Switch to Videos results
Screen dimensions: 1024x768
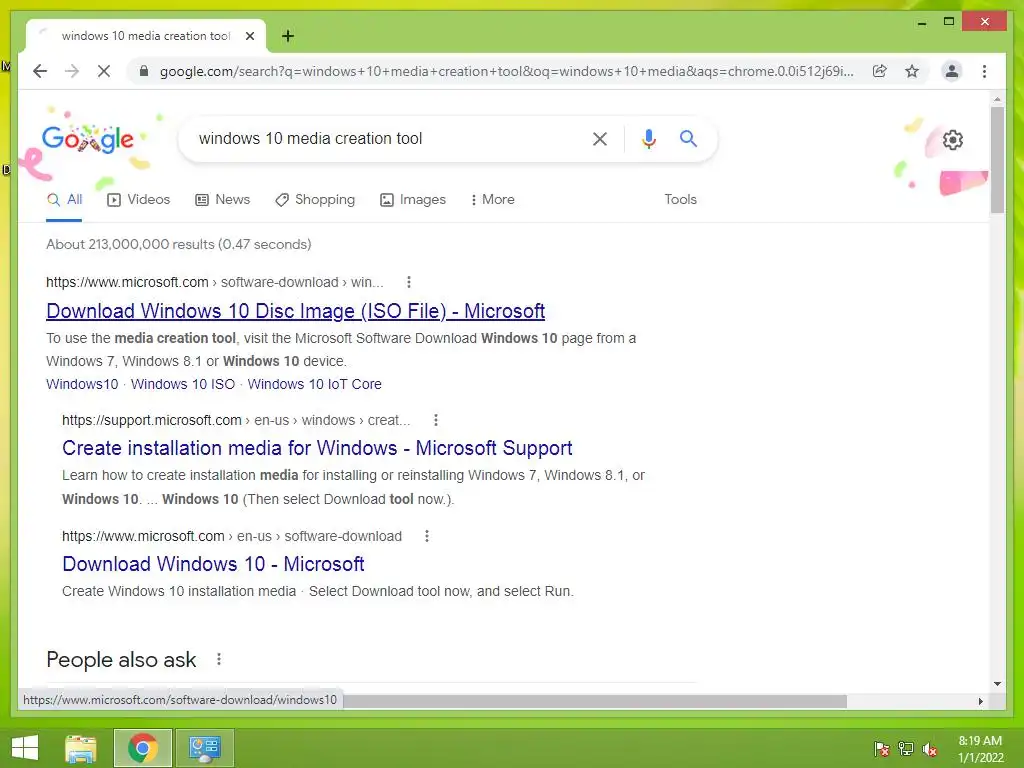click(138, 200)
